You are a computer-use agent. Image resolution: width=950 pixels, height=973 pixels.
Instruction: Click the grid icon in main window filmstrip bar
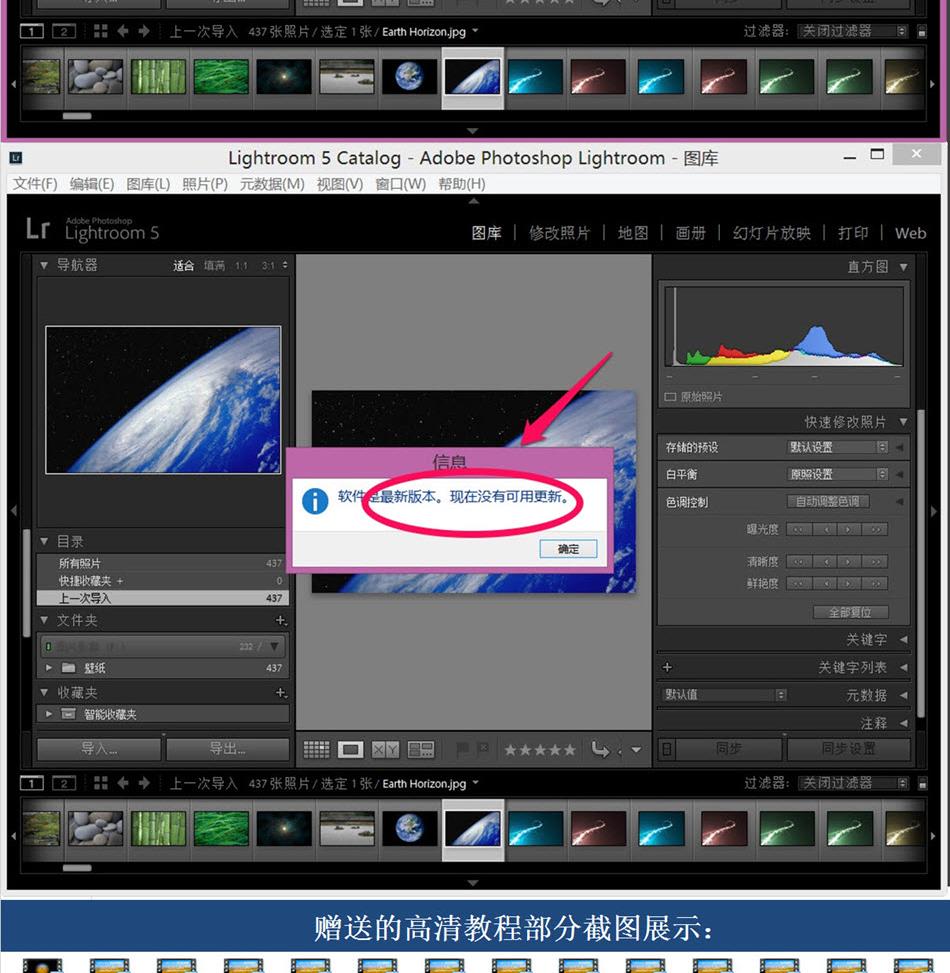[101, 783]
